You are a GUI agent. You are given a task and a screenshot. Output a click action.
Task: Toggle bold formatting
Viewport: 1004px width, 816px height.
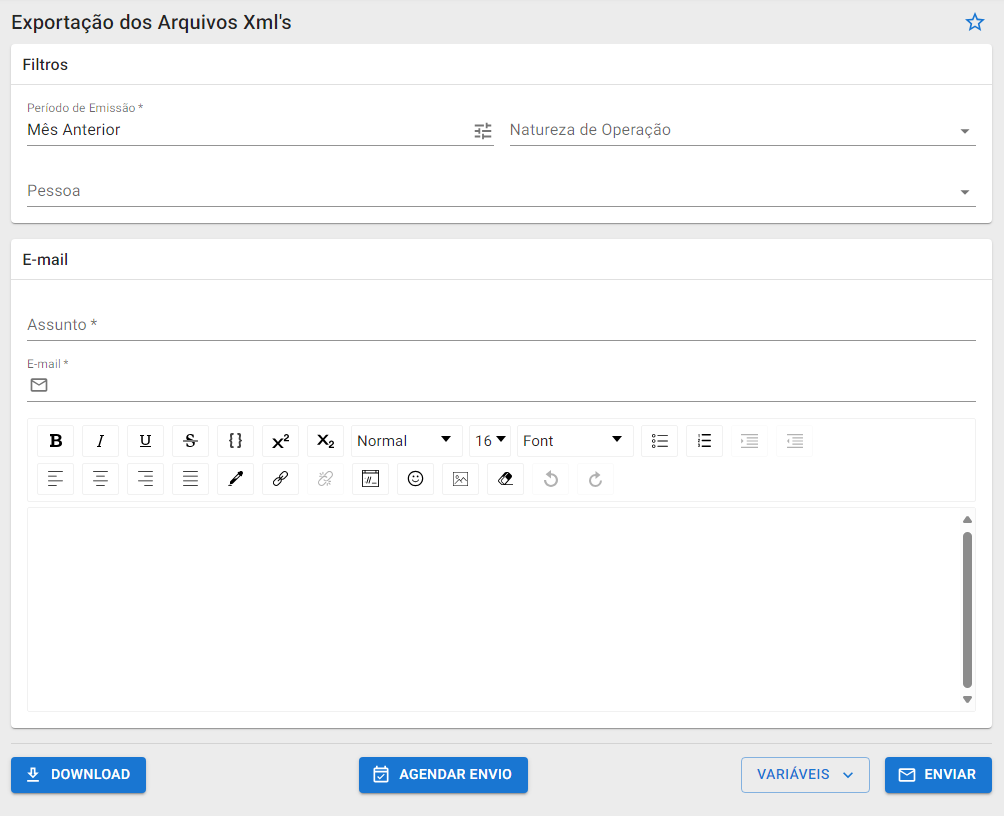click(x=55, y=441)
